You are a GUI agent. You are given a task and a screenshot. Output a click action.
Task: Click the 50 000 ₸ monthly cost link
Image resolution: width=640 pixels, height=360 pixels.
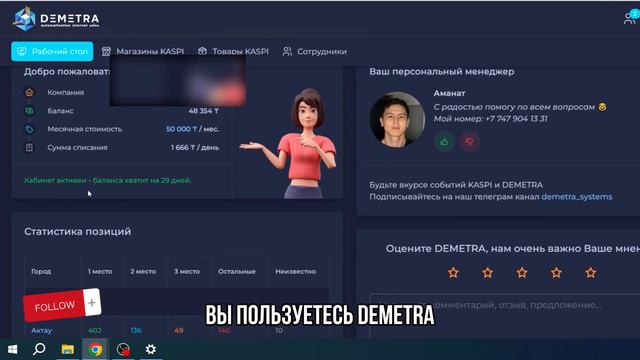(x=181, y=129)
